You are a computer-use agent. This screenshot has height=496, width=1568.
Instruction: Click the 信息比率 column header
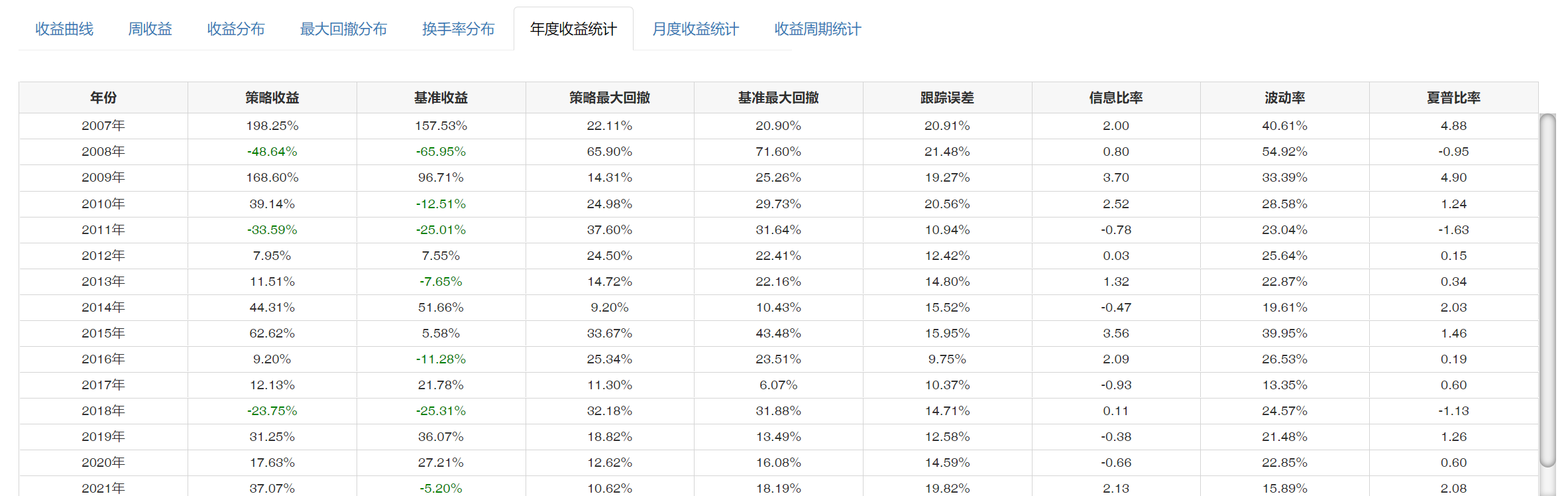[x=1116, y=98]
